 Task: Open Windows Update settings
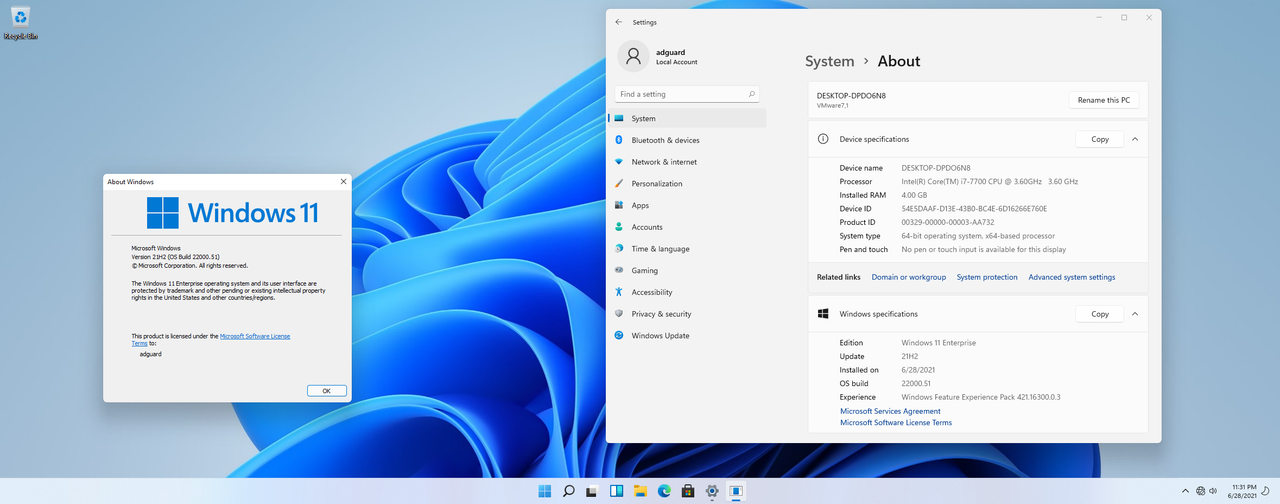coord(687,335)
